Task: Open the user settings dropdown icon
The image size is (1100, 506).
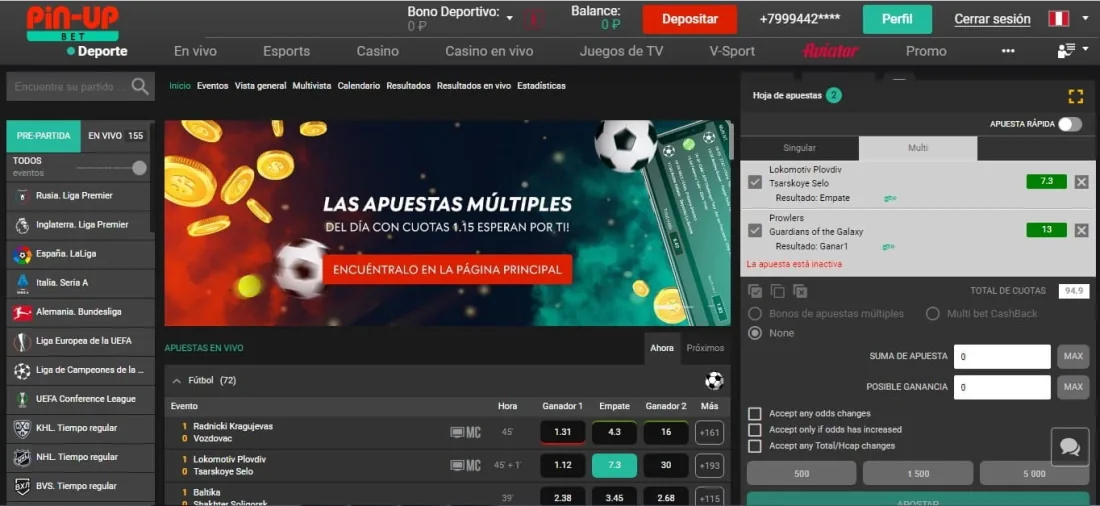Action: click(1073, 51)
